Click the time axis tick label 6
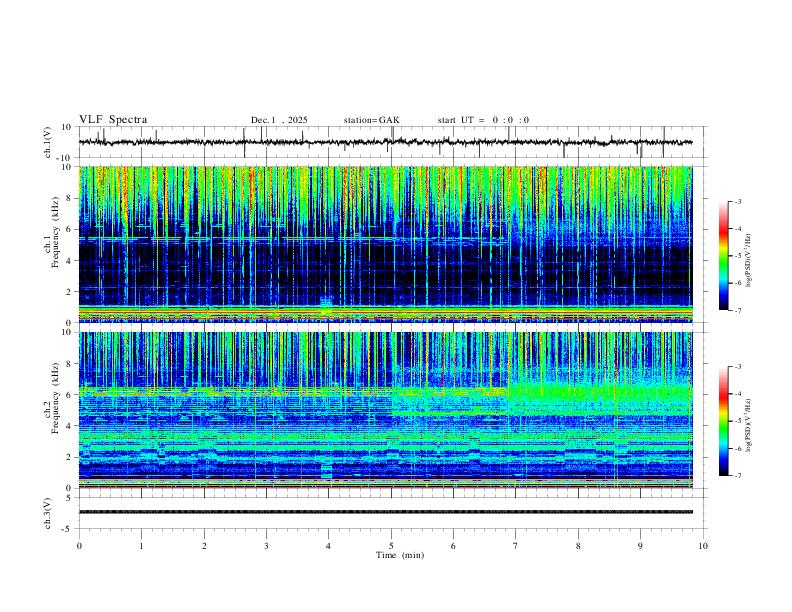 click(x=454, y=546)
